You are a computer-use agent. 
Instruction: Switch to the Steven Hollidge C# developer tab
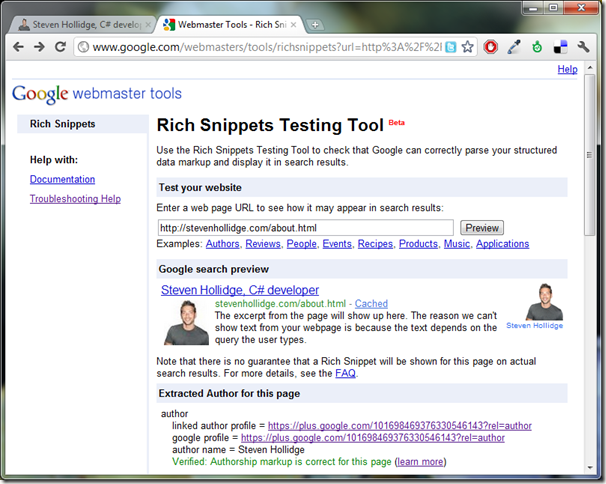(x=80, y=25)
